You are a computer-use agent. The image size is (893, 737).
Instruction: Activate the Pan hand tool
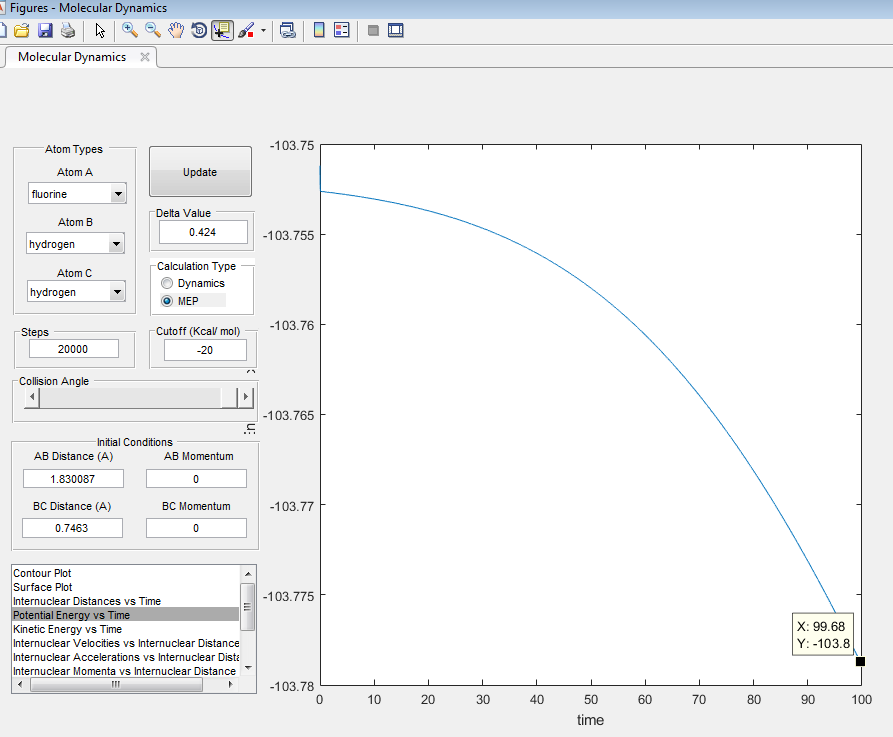tap(176, 31)
